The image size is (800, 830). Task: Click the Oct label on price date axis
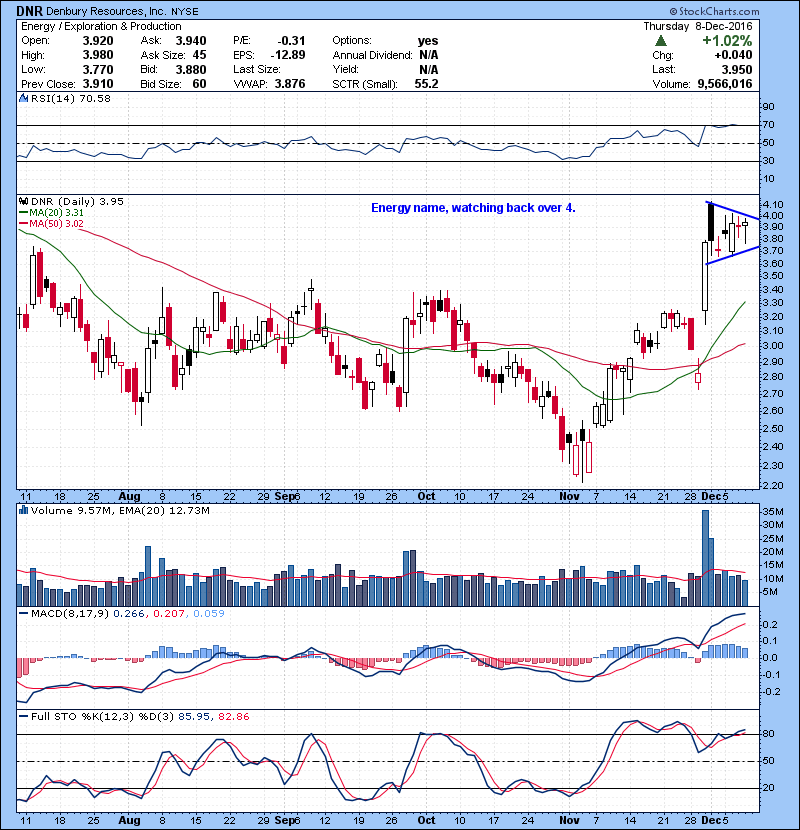pos(426,496)
